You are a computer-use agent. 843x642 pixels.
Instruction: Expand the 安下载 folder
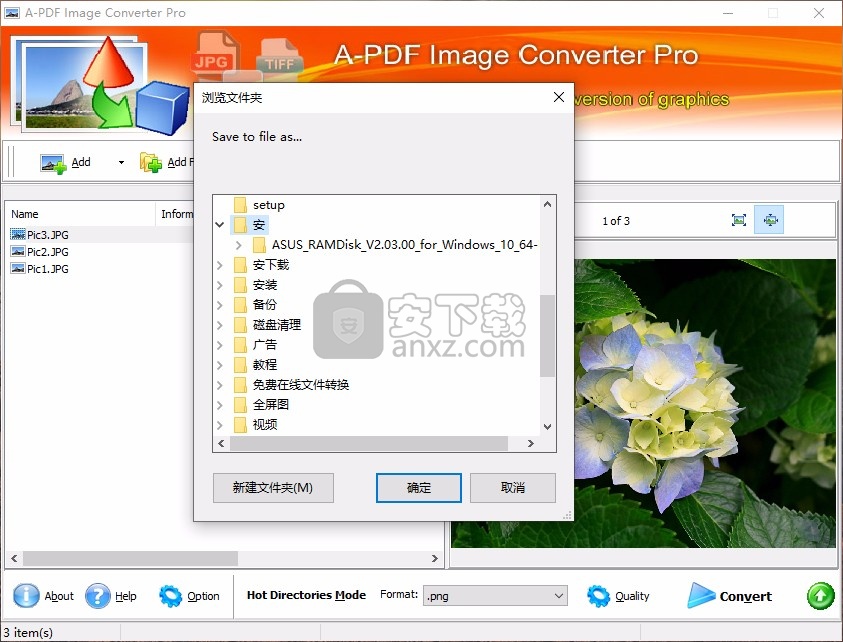coord(220,265)
